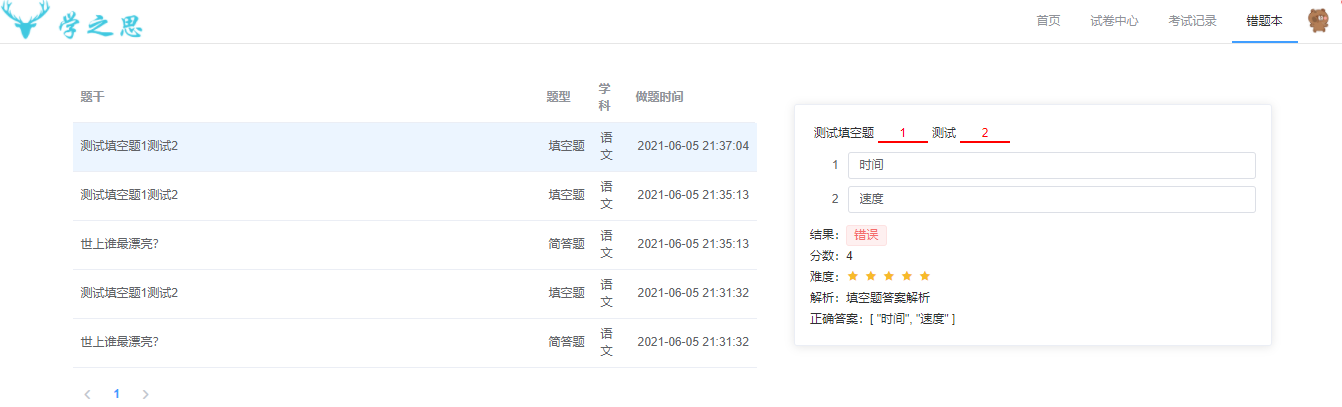Click the 正确答案 text line
Image resolution: width=1342 pixels, height=407 pixels.
882,319
